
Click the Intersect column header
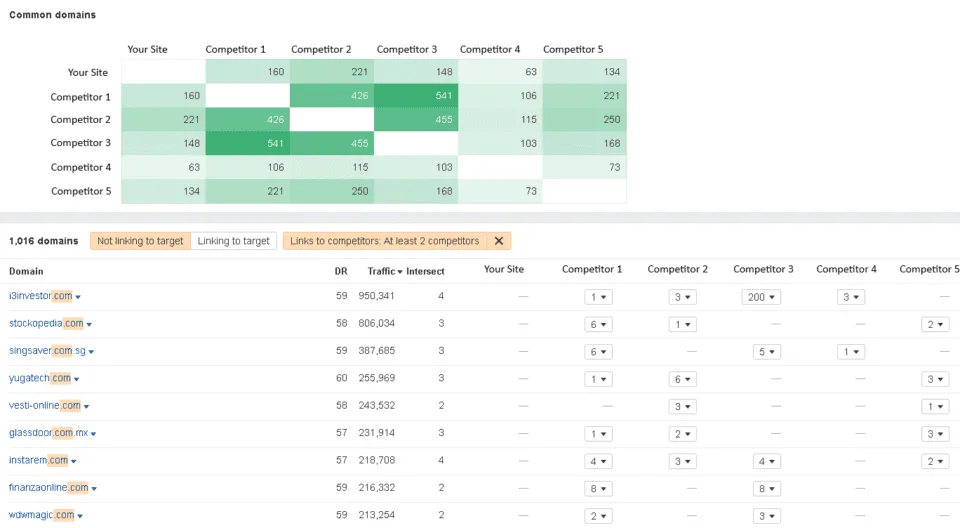click(x=425, y=271)
